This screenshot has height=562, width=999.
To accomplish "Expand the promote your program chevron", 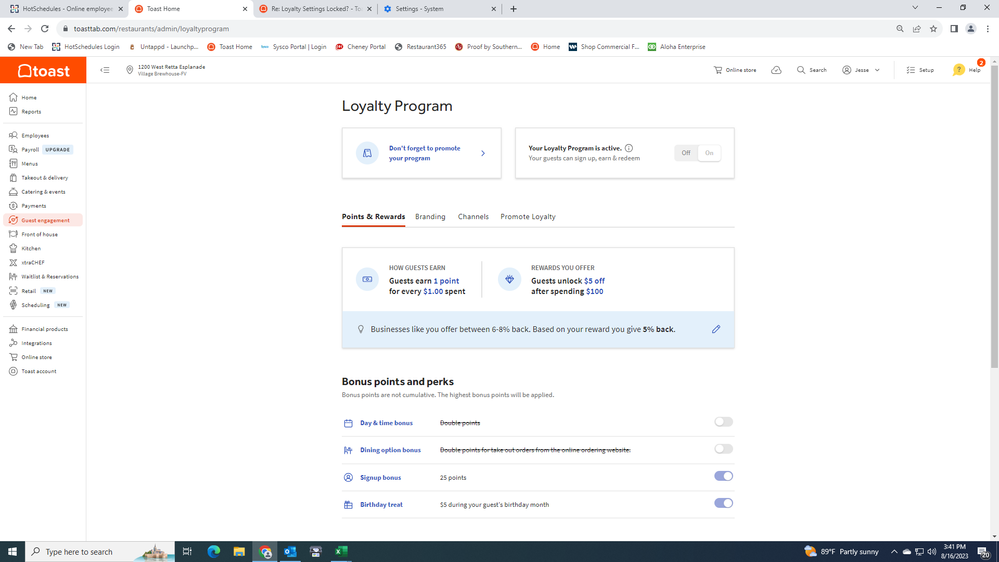I will [483, 153].
